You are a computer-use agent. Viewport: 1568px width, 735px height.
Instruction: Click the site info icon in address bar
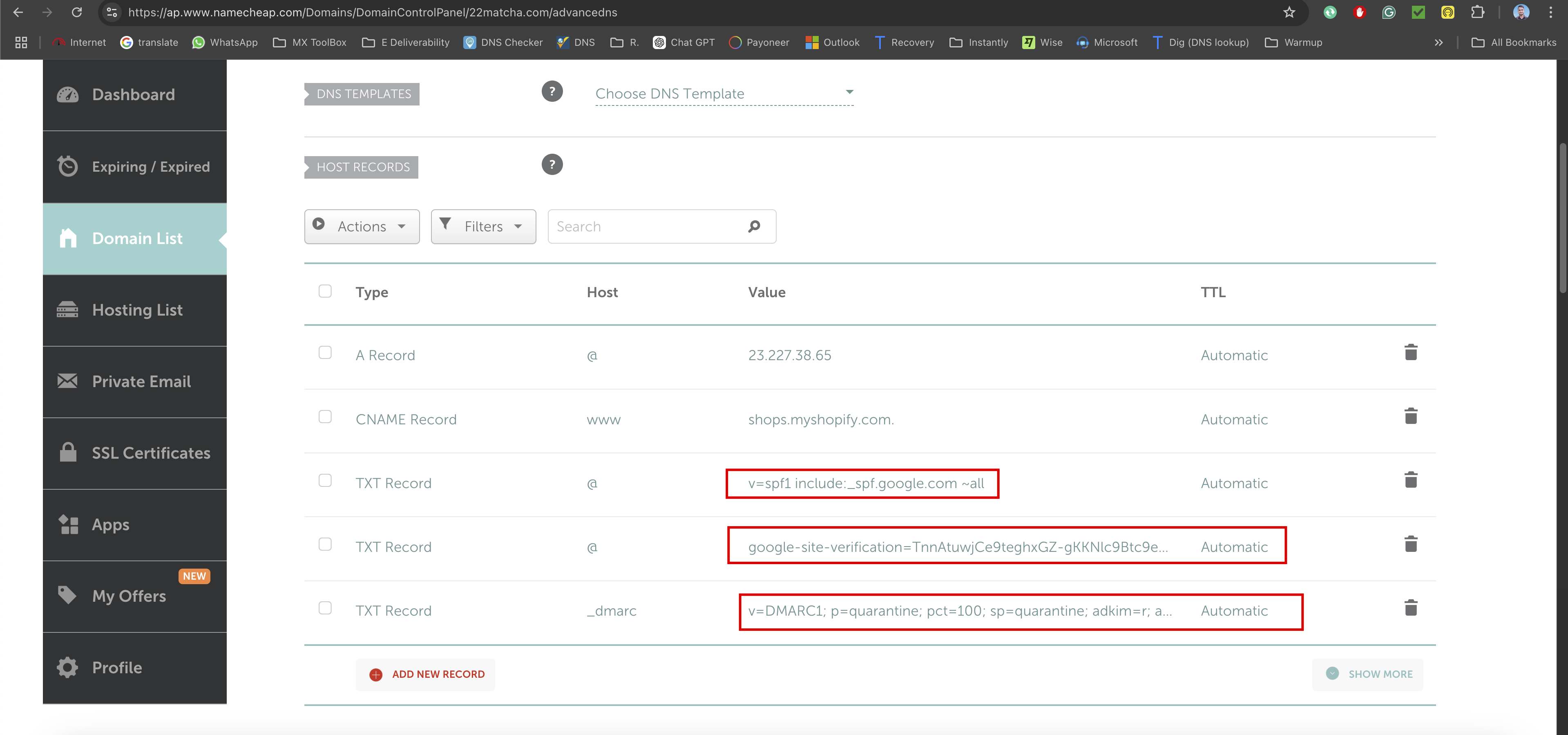[112, 12]
